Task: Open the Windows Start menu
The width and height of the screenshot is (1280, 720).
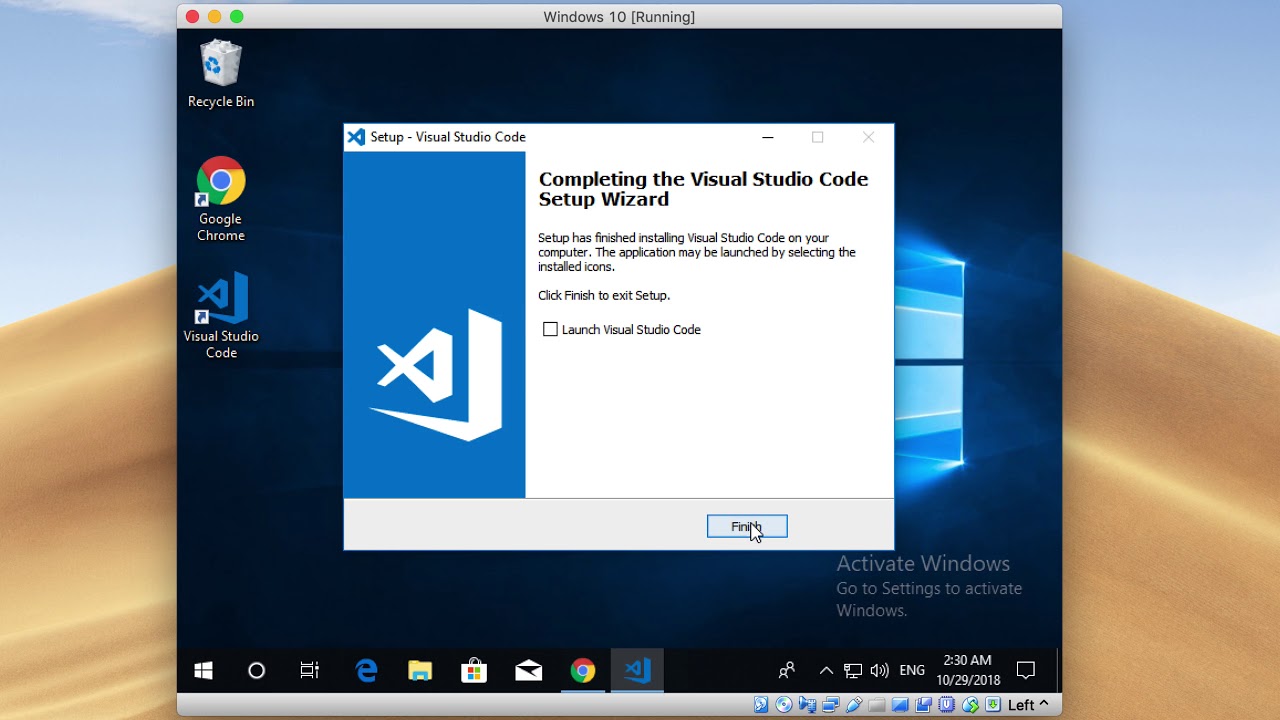Action: coord(203,671)
